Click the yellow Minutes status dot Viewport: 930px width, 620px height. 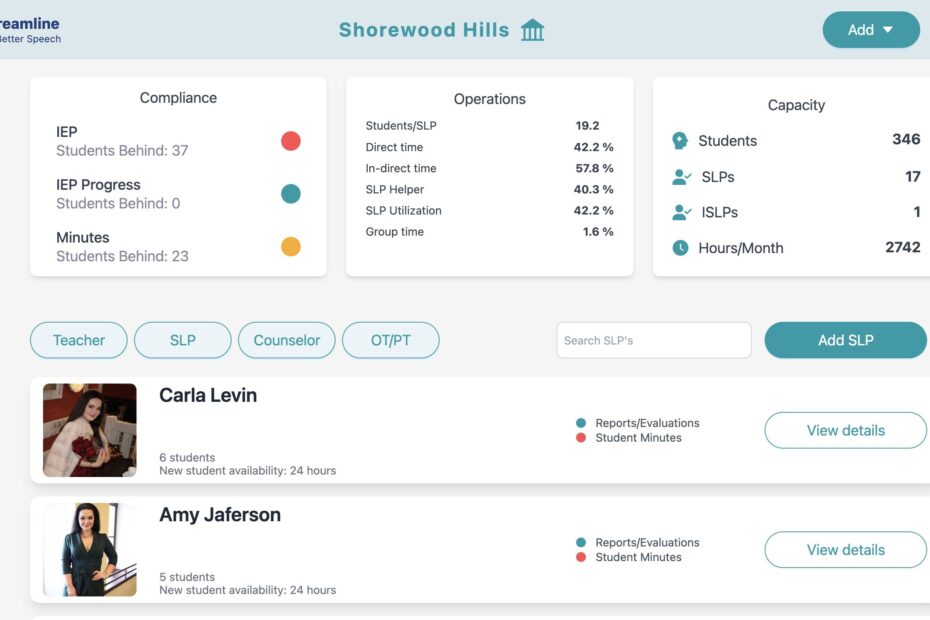[291, 247]
